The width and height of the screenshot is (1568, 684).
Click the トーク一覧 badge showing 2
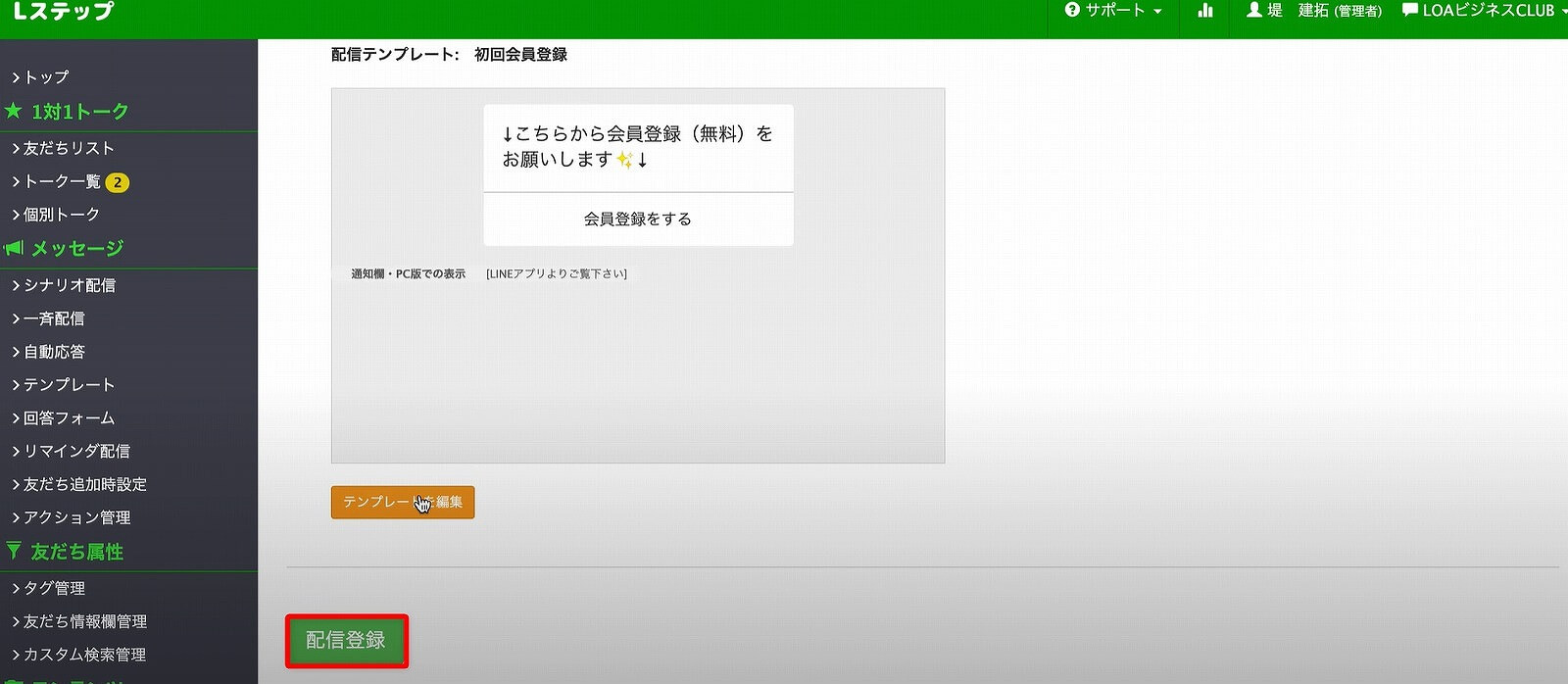pyautogui.click(x=117, y=182)
